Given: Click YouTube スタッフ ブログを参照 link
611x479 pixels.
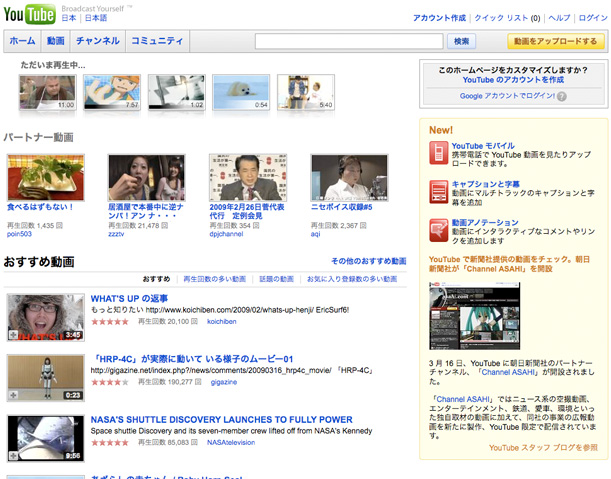Looking at the screenshot, I should [x=543, y=448].
